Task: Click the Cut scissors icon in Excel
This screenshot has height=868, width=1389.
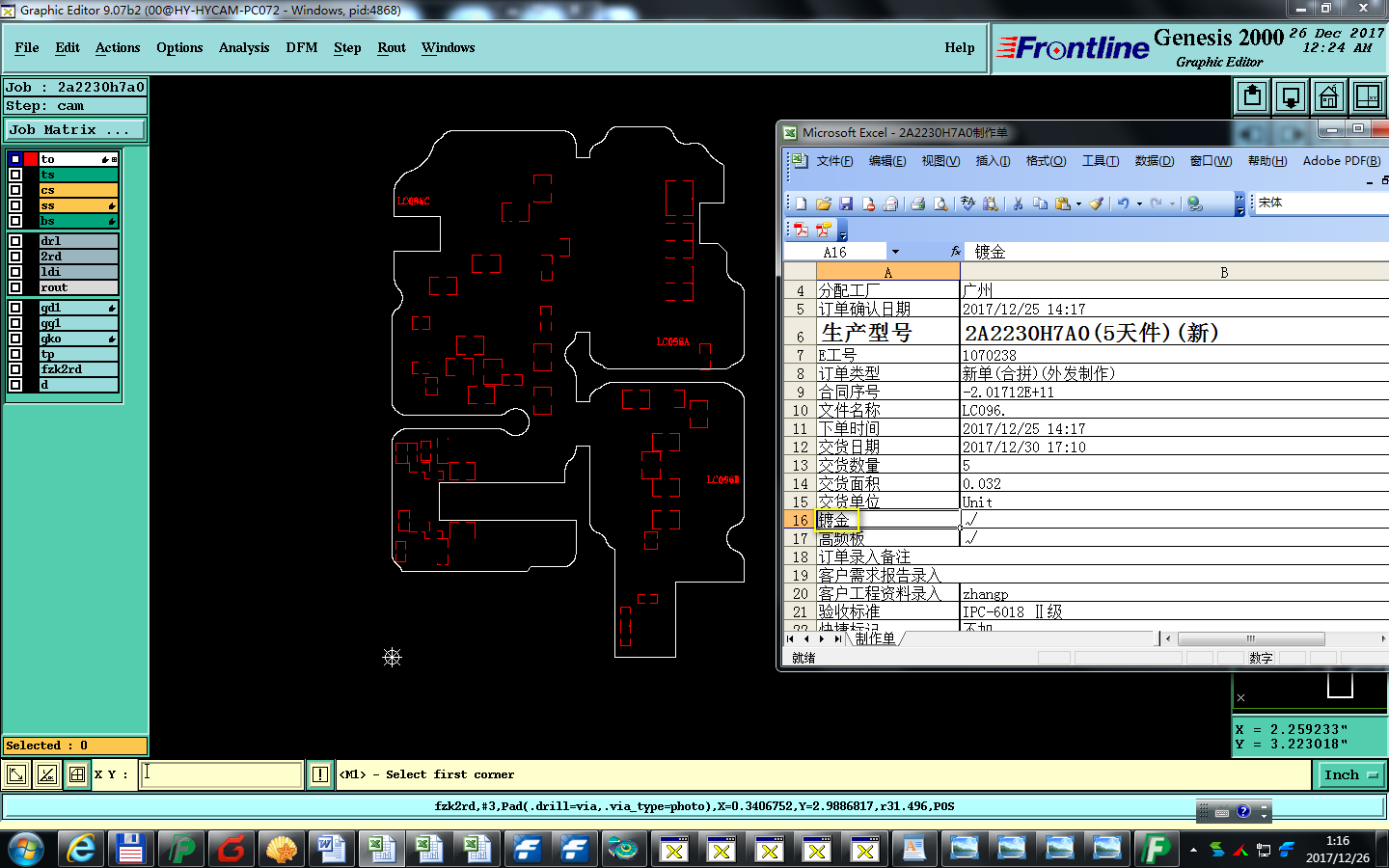Action: click(1018, 203)
